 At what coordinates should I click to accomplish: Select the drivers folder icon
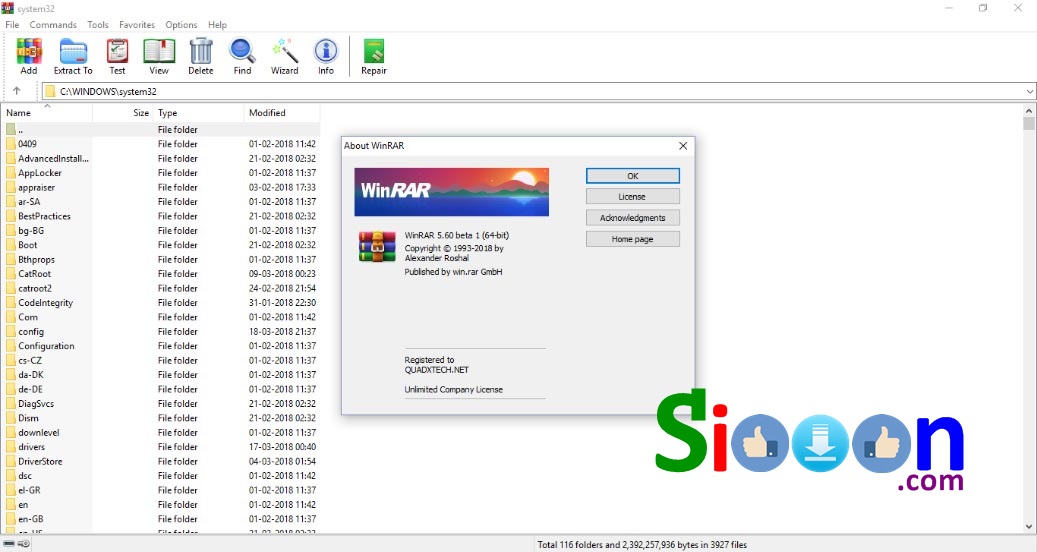point(11,447)
